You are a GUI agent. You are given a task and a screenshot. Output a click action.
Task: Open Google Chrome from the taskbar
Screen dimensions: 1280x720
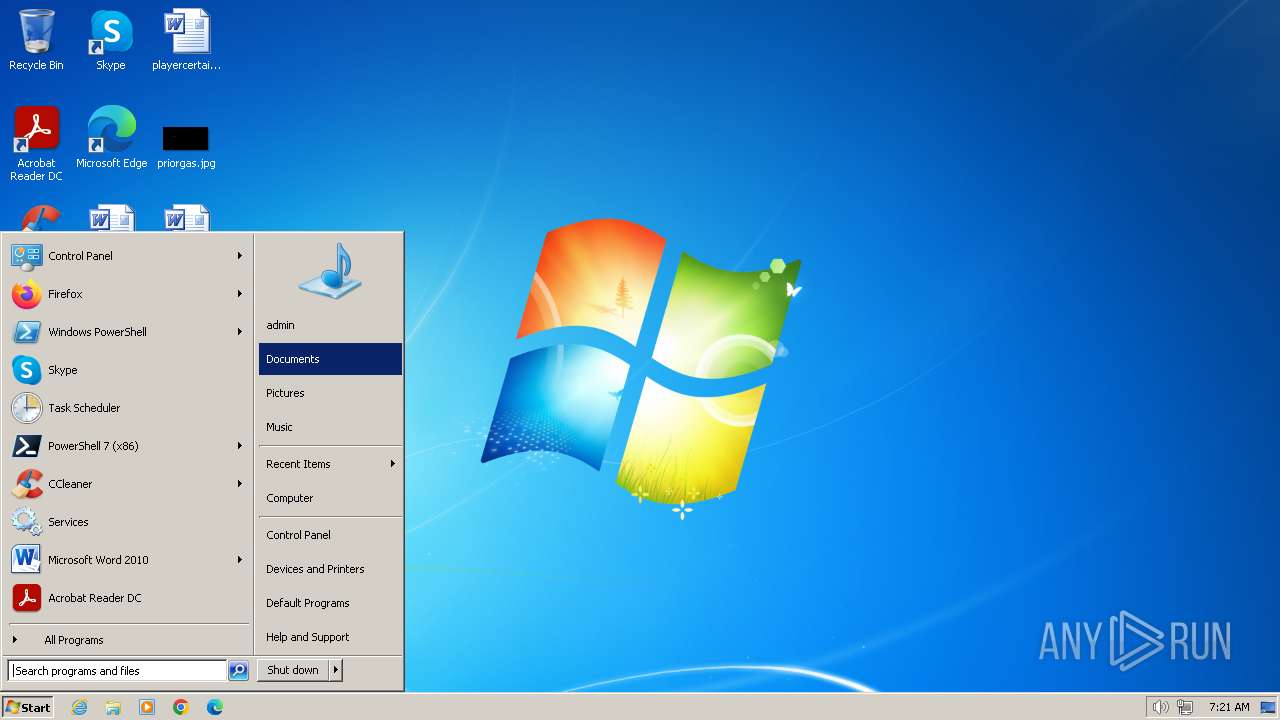click(181, 707)
